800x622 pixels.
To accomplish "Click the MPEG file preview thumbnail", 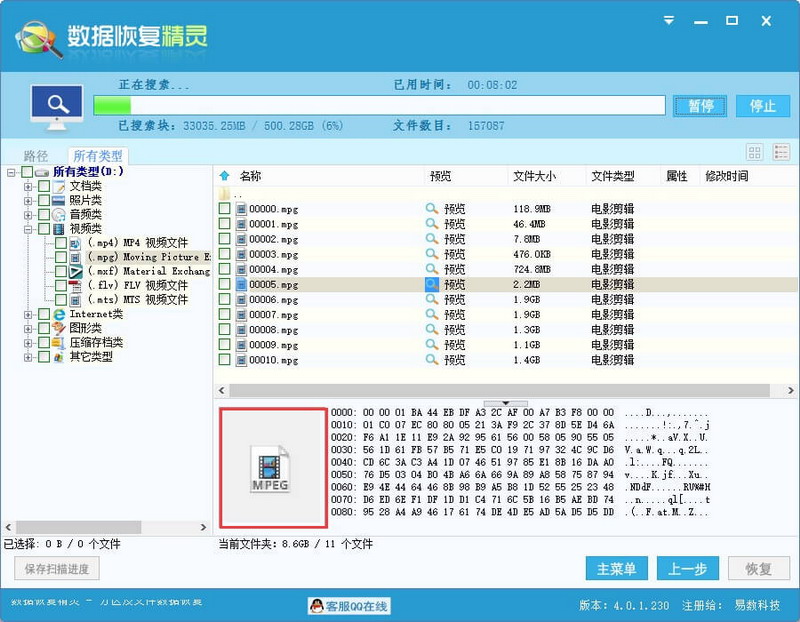I will tap(273, 467).
